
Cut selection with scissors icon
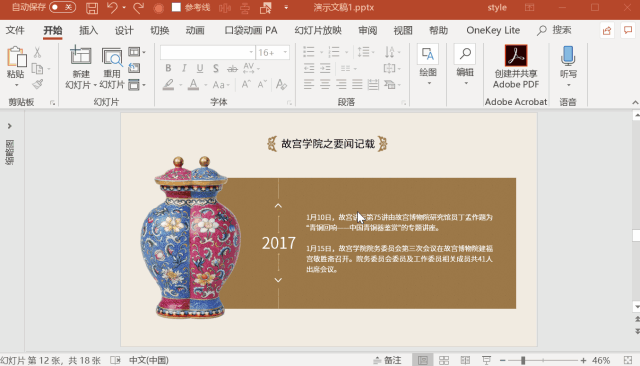point(37,52)
